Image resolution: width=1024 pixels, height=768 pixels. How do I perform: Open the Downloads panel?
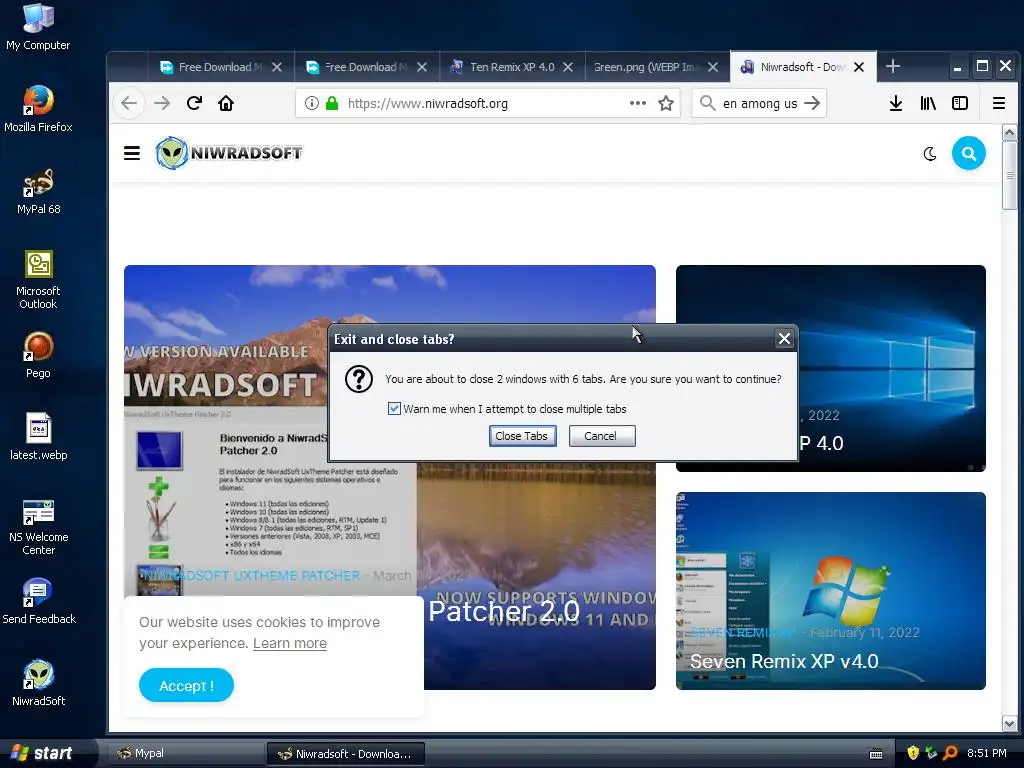[x=896, y=103]
